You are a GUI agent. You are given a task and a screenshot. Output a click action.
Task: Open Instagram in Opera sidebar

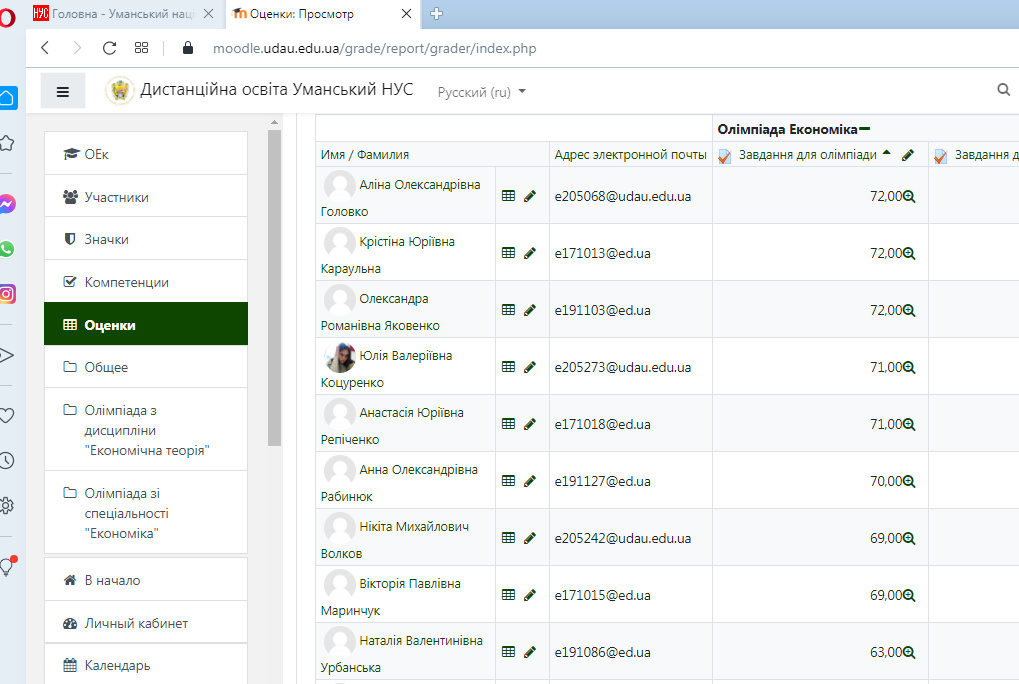(x=7, y=294)
